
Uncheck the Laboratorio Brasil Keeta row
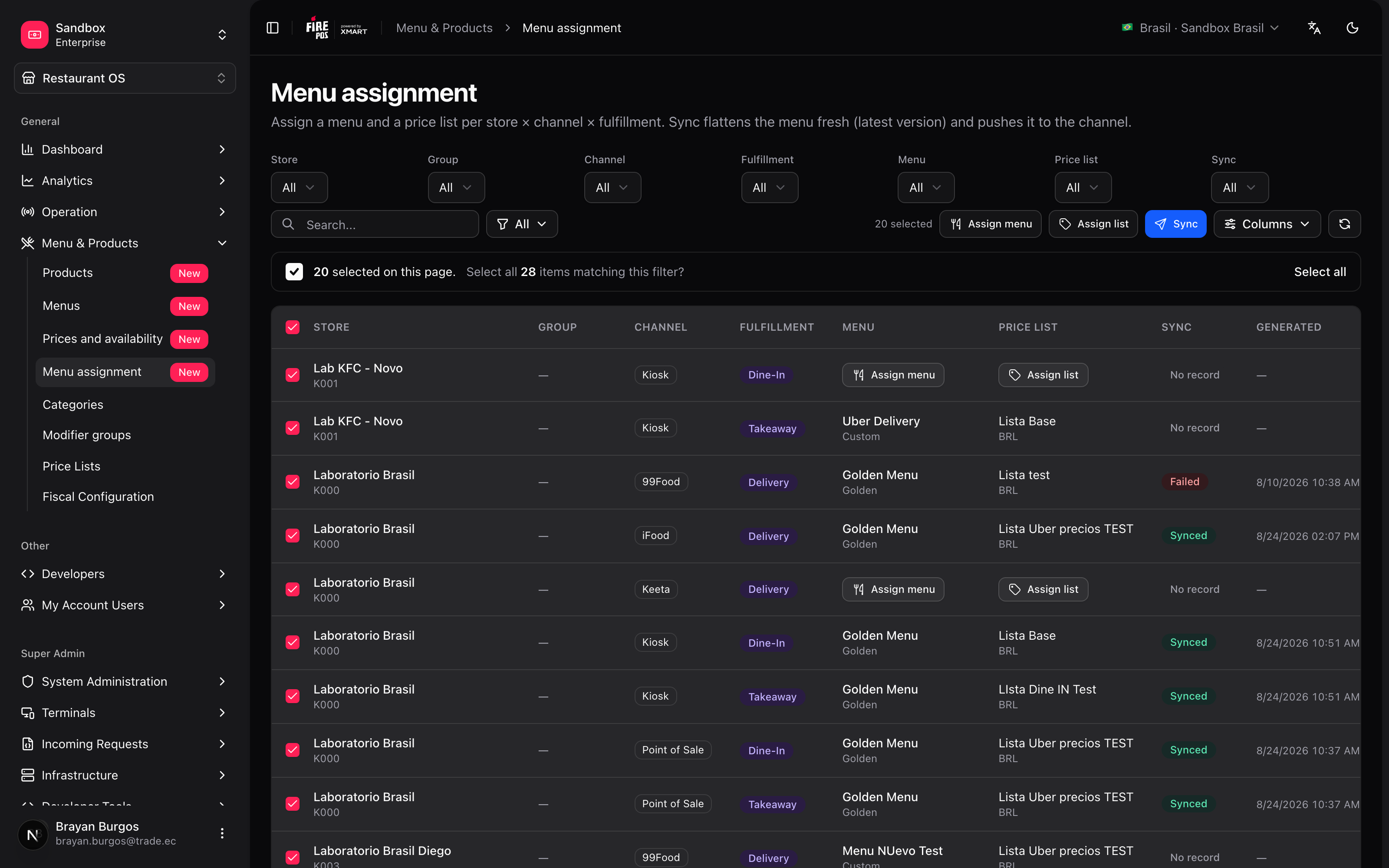point(293,589)
